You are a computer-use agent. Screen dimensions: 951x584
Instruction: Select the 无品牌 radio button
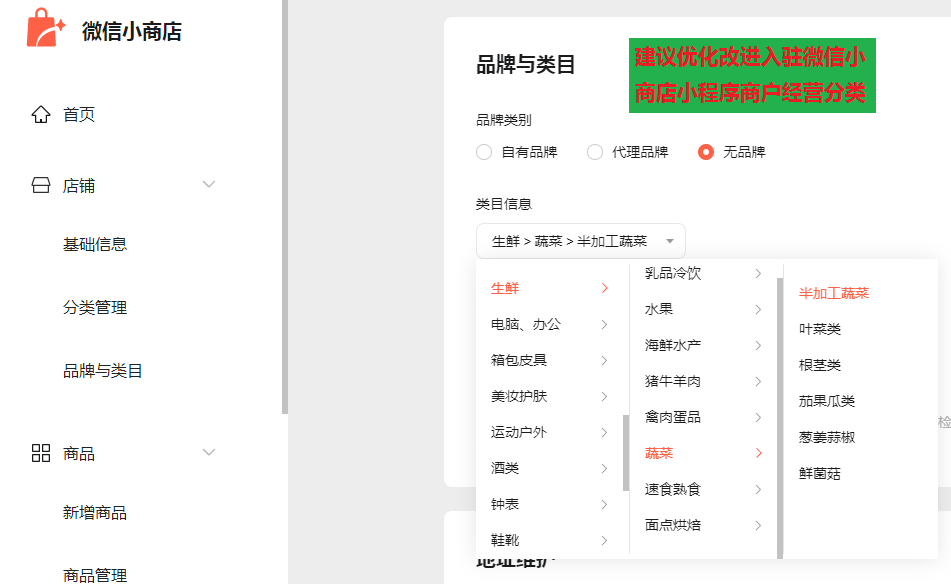706,152
